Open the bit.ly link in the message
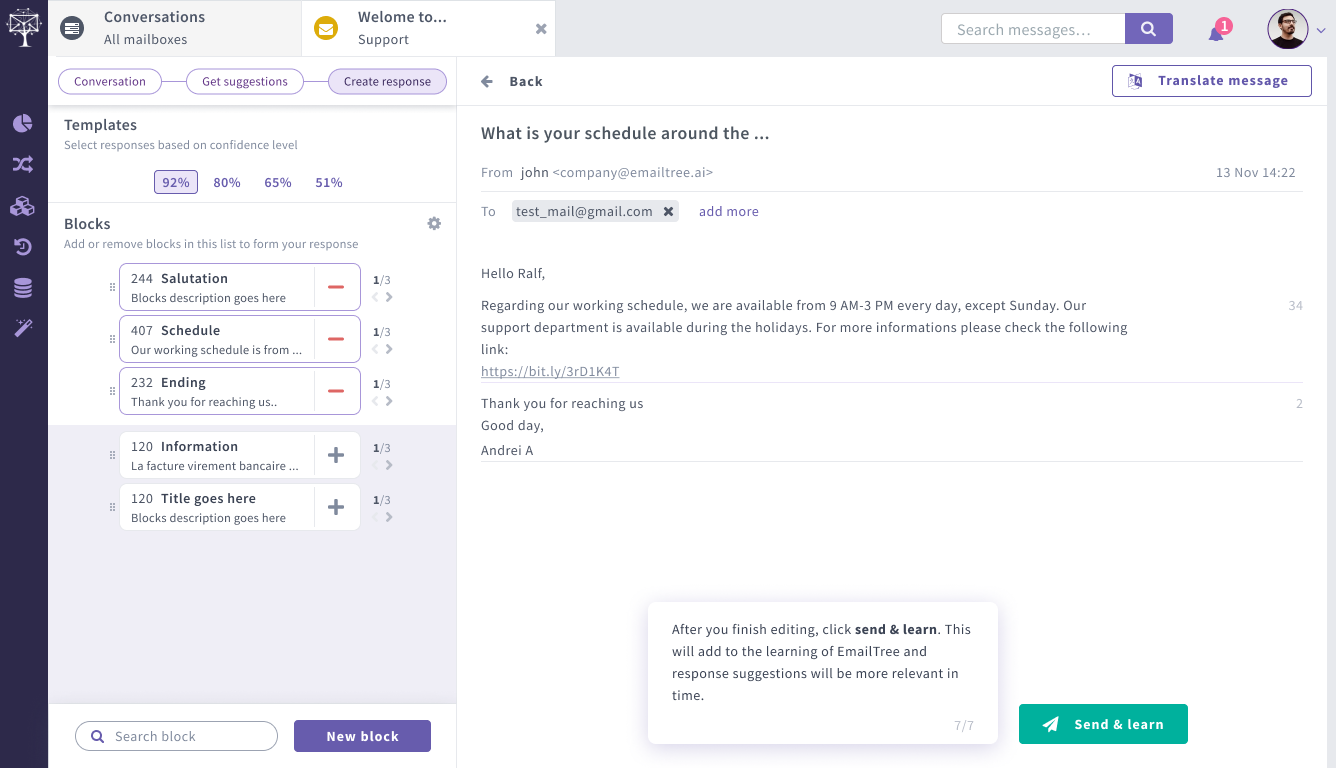Viewport: 1336px width, 768px height. (x=550, y=371)
